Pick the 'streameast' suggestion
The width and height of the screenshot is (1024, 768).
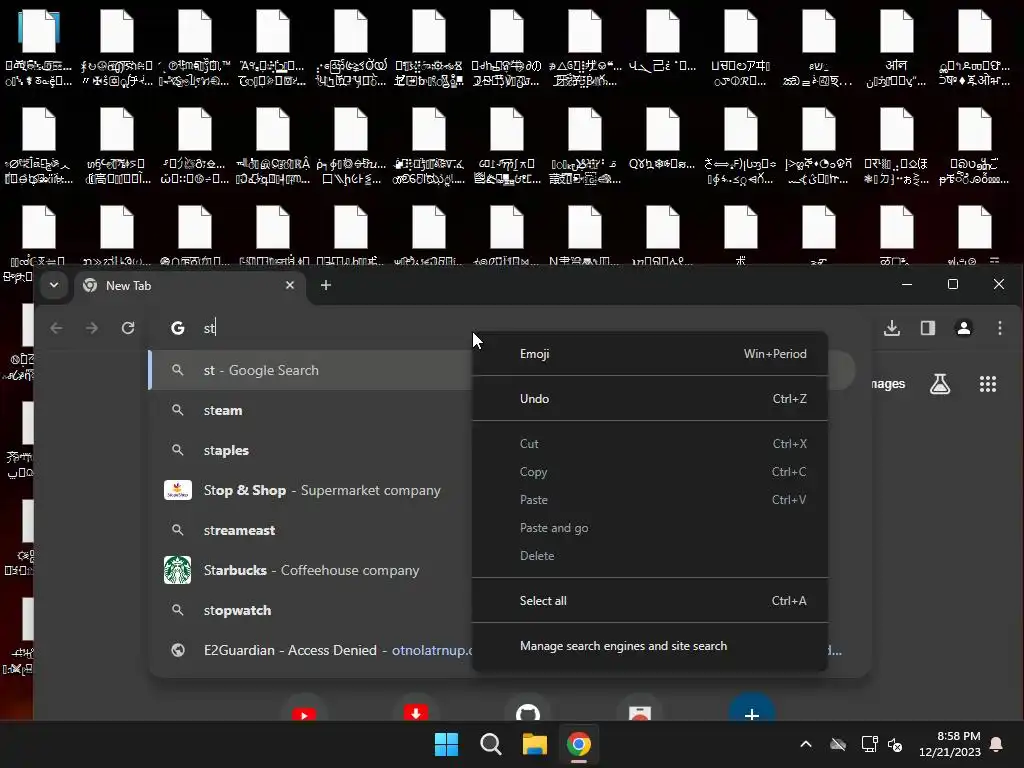[x=311, y=530]
